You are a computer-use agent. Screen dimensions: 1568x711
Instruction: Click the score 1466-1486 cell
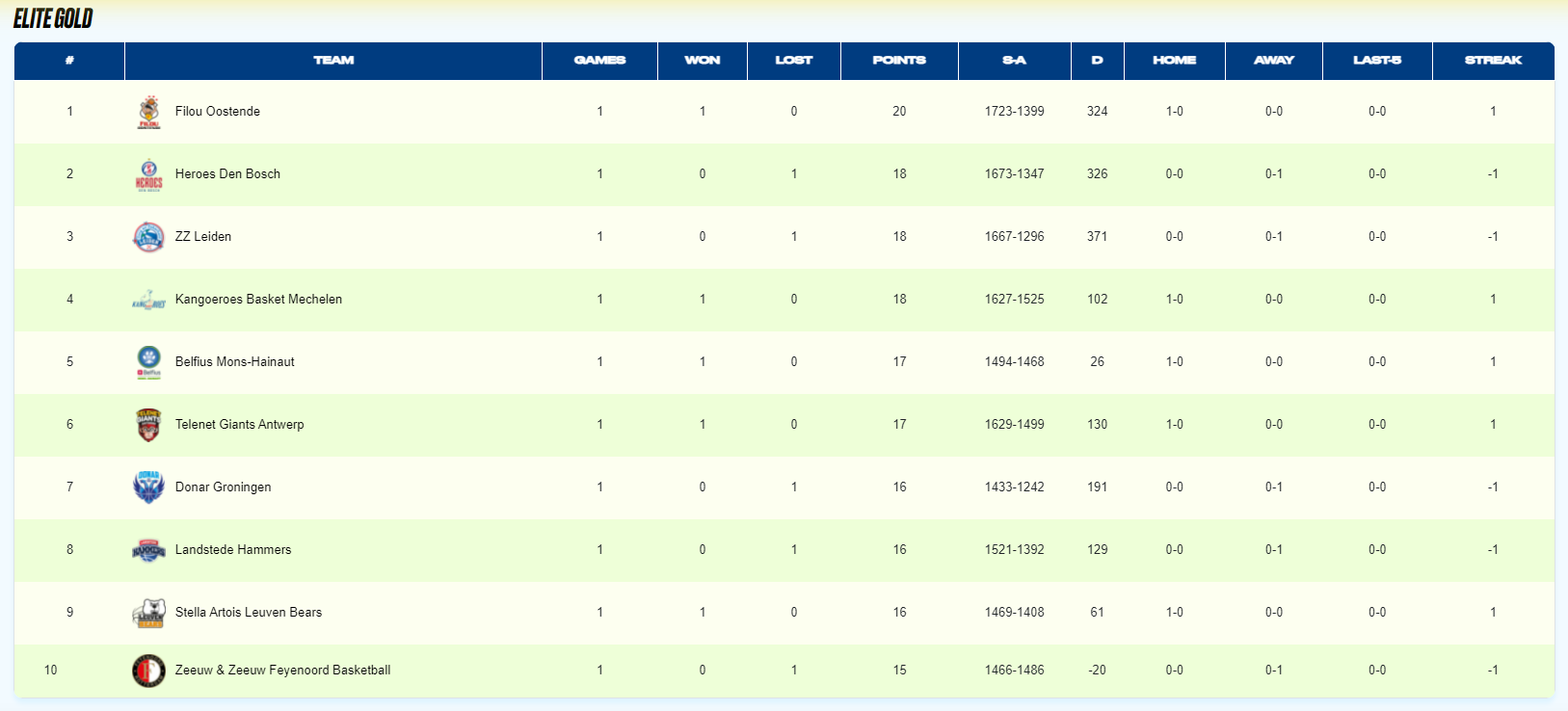(1015, 671)
